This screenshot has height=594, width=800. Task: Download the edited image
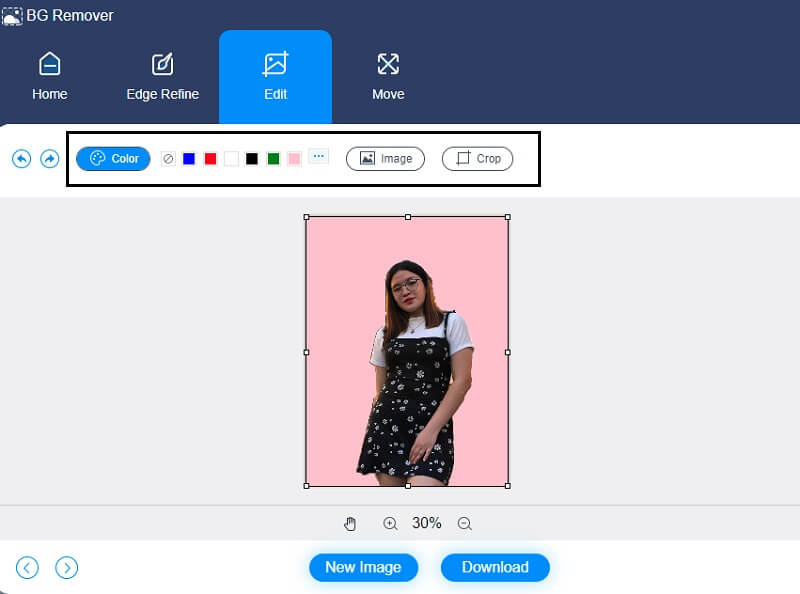495,567
